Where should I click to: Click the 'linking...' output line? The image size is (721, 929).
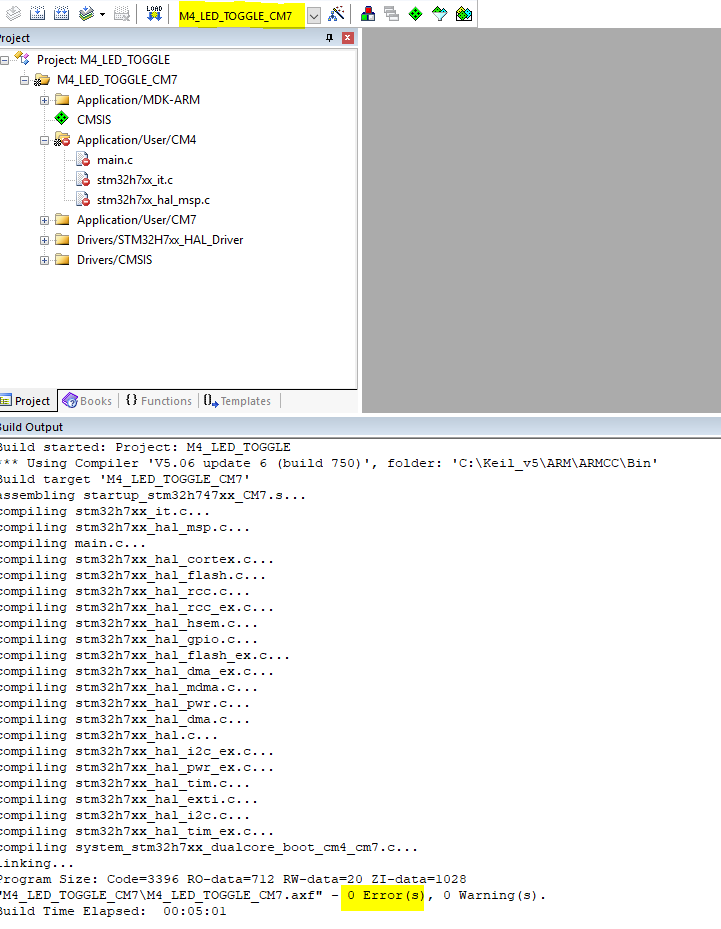pos(37,863)
